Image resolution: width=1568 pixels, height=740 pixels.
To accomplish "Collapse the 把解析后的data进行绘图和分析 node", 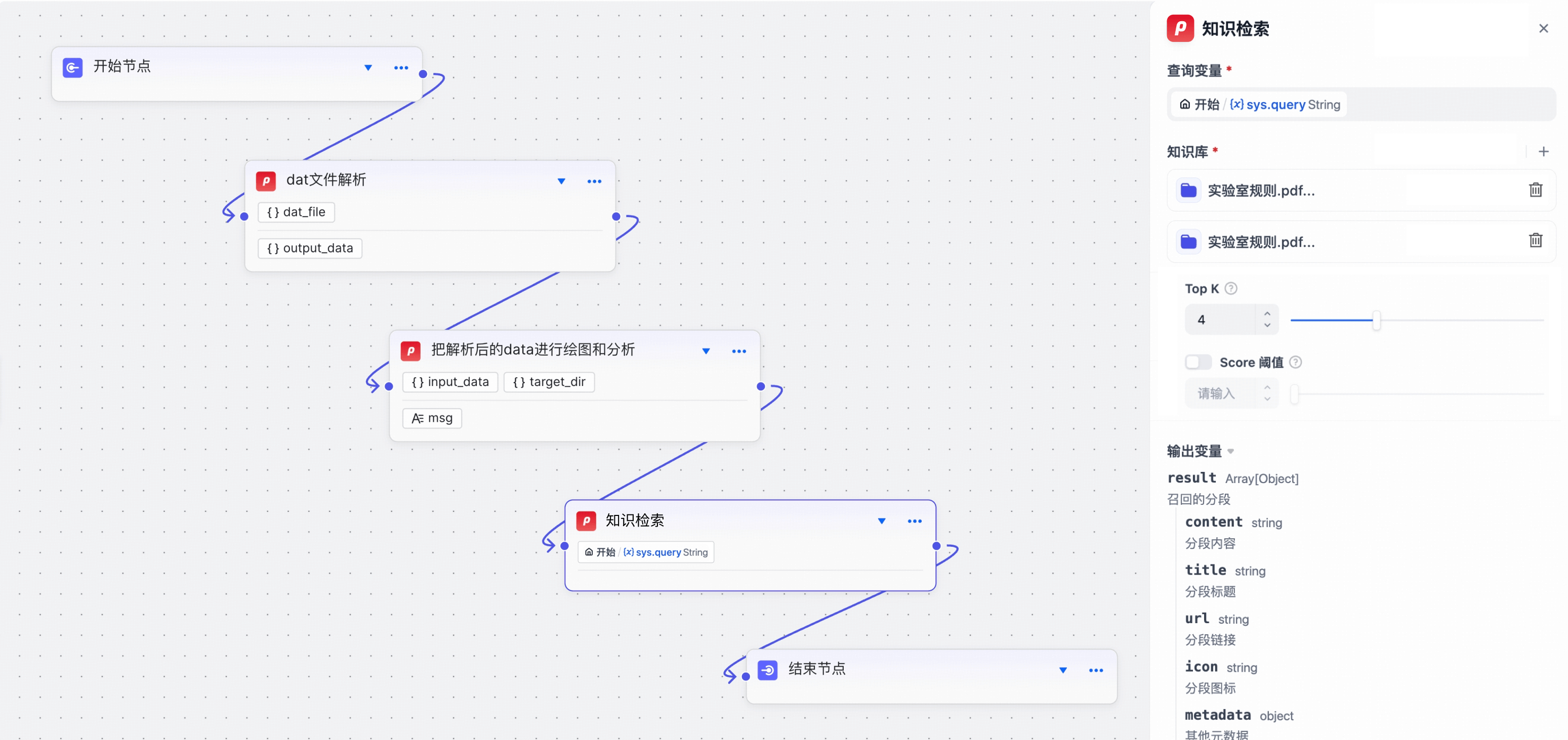I will point(706,351).
